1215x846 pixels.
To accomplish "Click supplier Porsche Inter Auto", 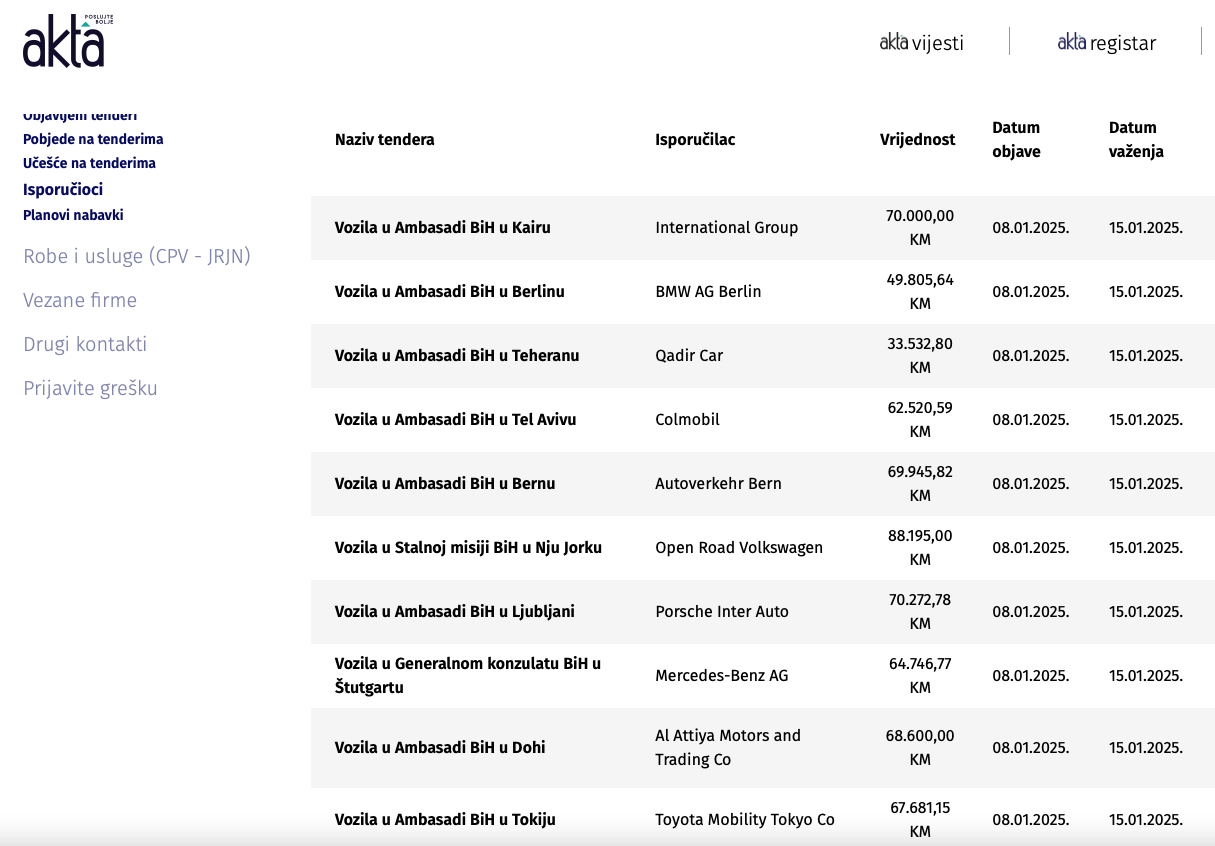I will pos(721,611).
